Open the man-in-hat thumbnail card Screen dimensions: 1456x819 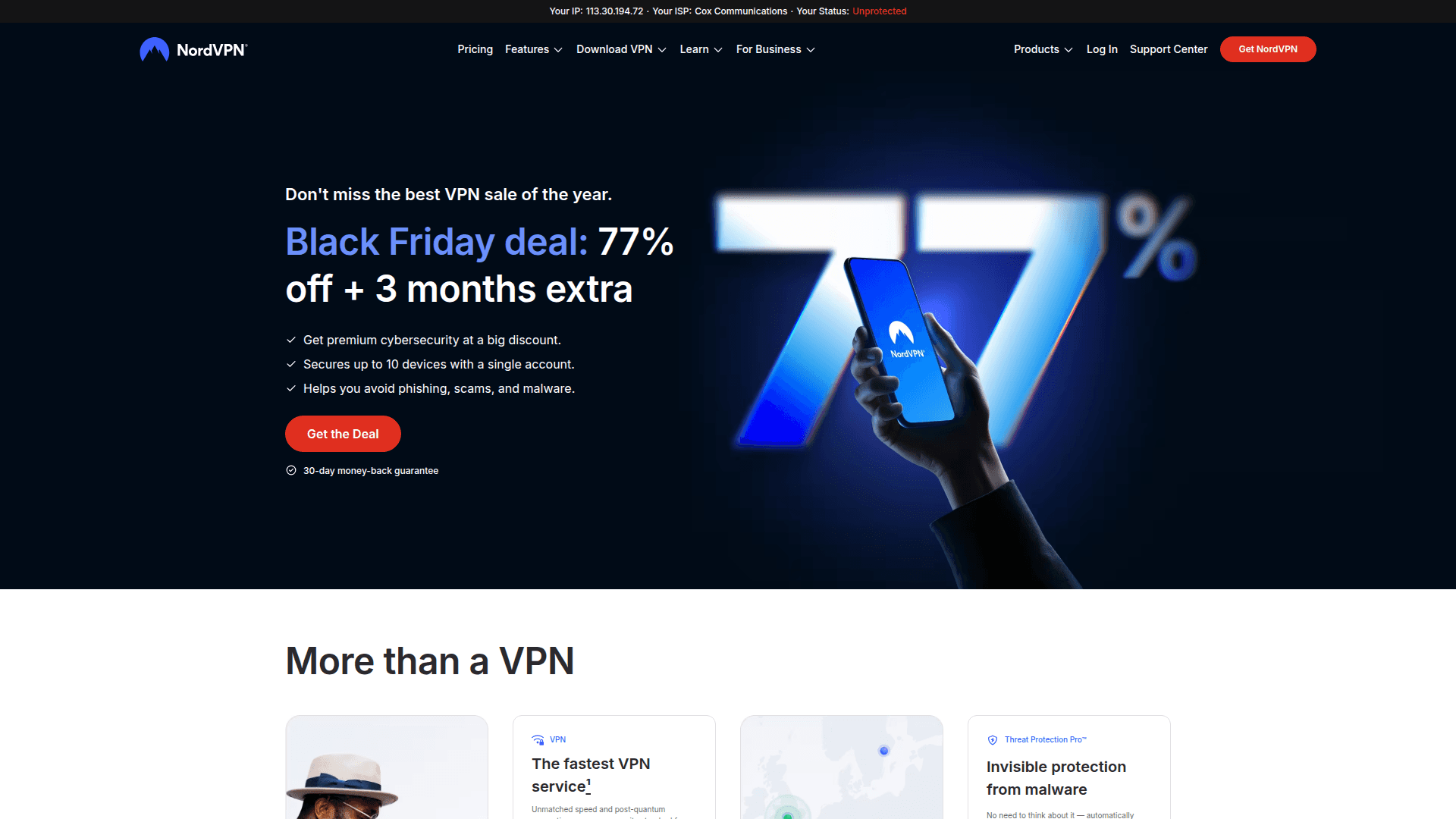[387, 767]
